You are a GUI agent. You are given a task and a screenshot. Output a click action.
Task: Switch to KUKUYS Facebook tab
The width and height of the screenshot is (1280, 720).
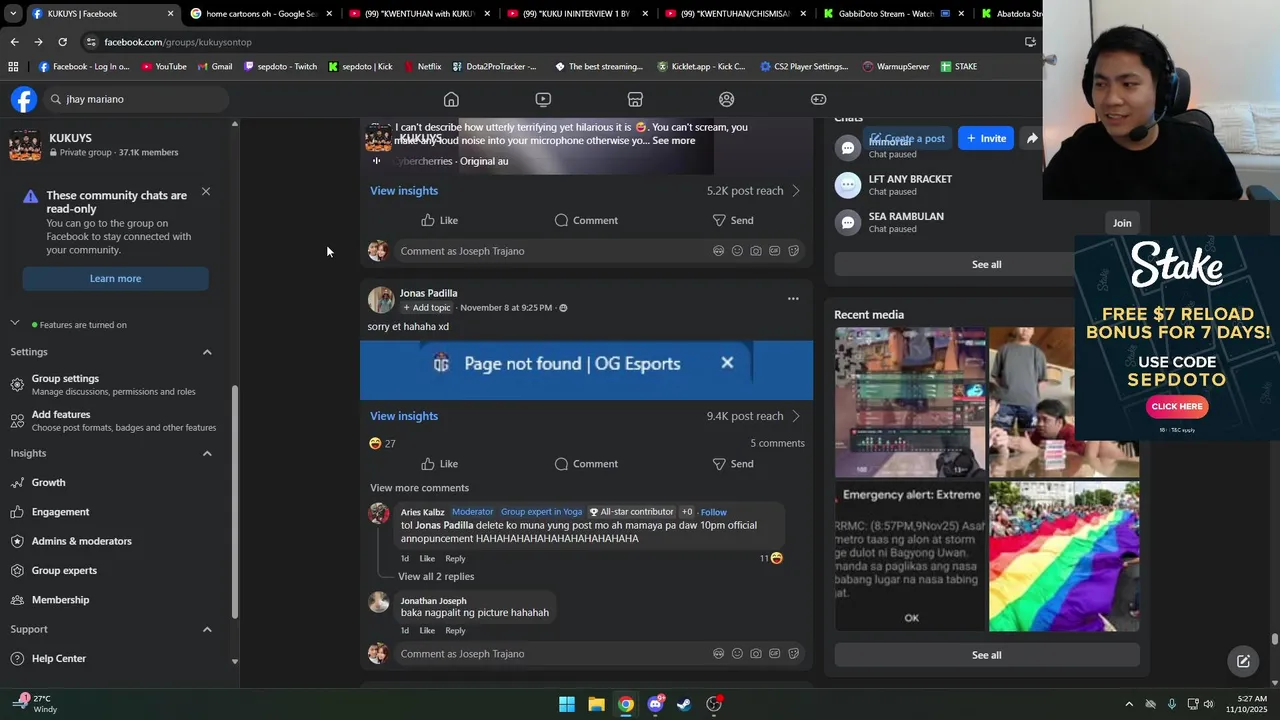[x=101, y=14]
